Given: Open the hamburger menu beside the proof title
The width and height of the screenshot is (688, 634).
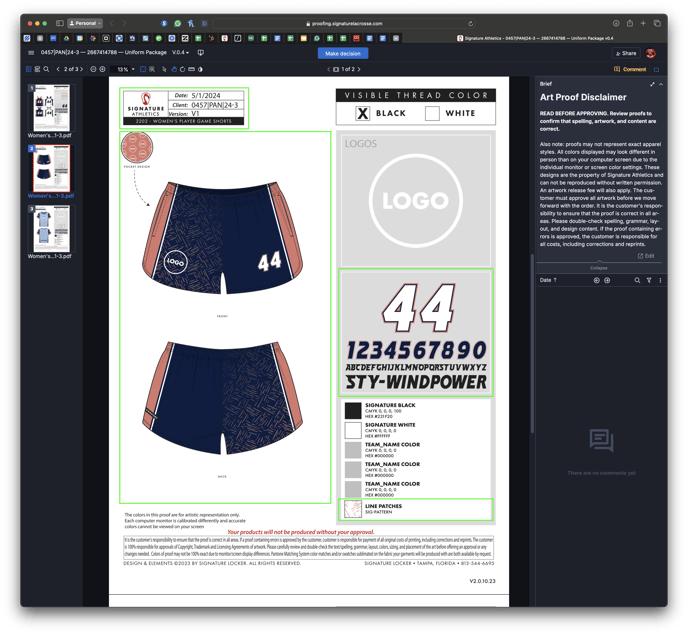Looking at the screenshot, I should point(31,53).
